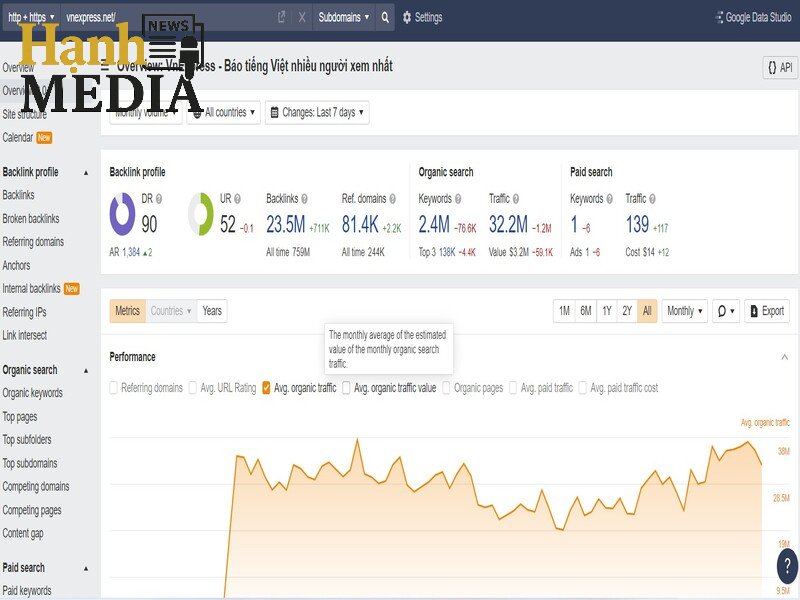
Task: Open the link in new tab icon
Action: tap(282, 18)
